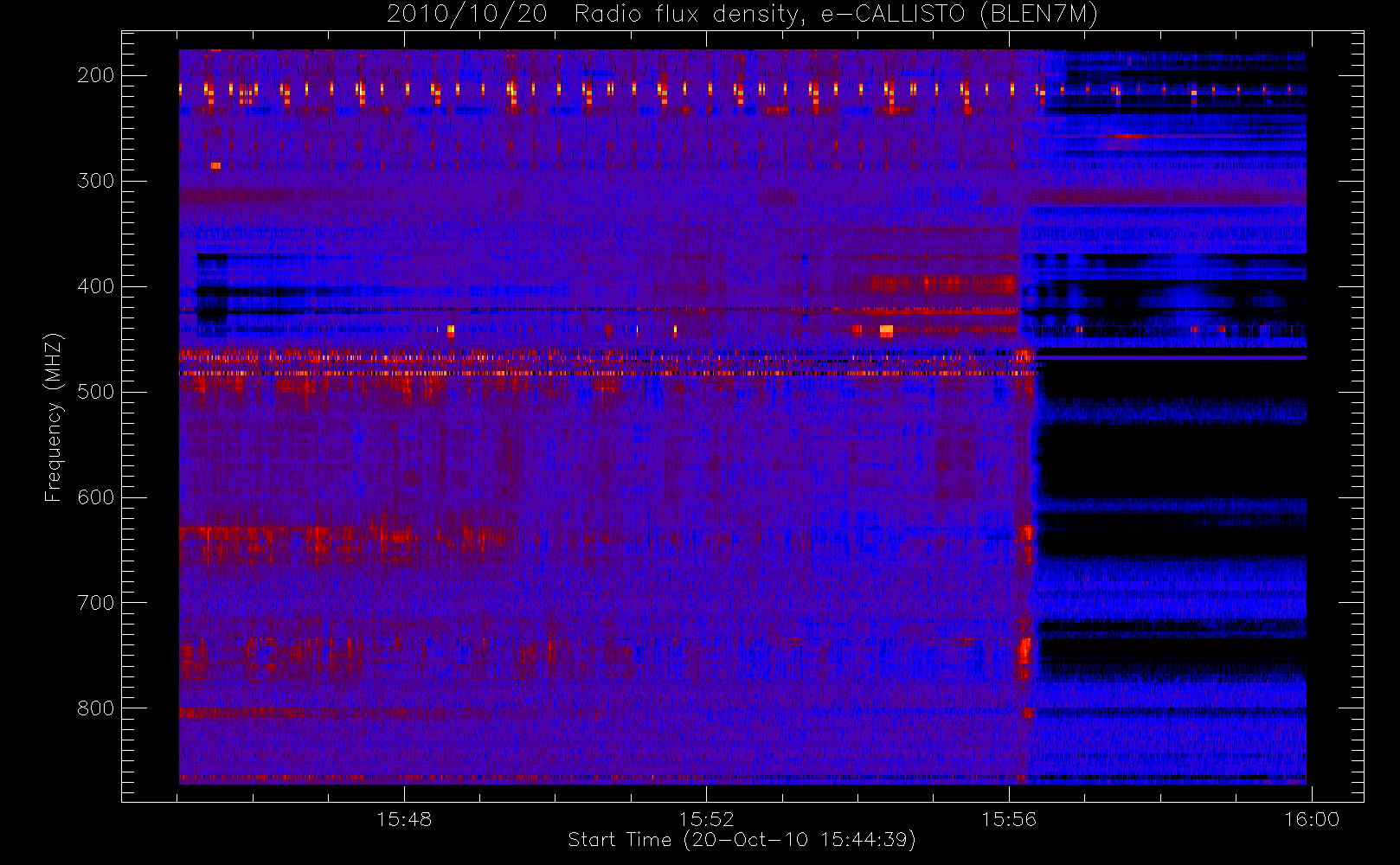Screen dimensions: 1400x865
Task: Click the 600 frequency tick label
Action: (96, 497)
